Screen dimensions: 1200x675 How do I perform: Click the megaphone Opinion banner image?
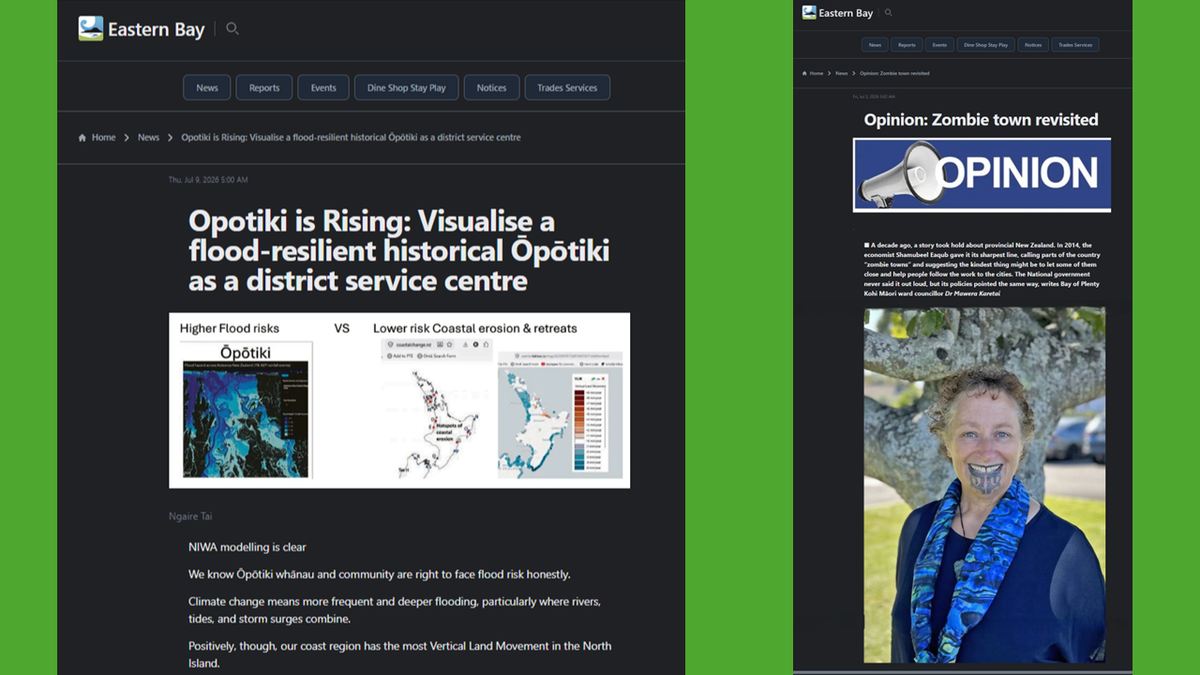pyautogui.click(x=982, y=174)
